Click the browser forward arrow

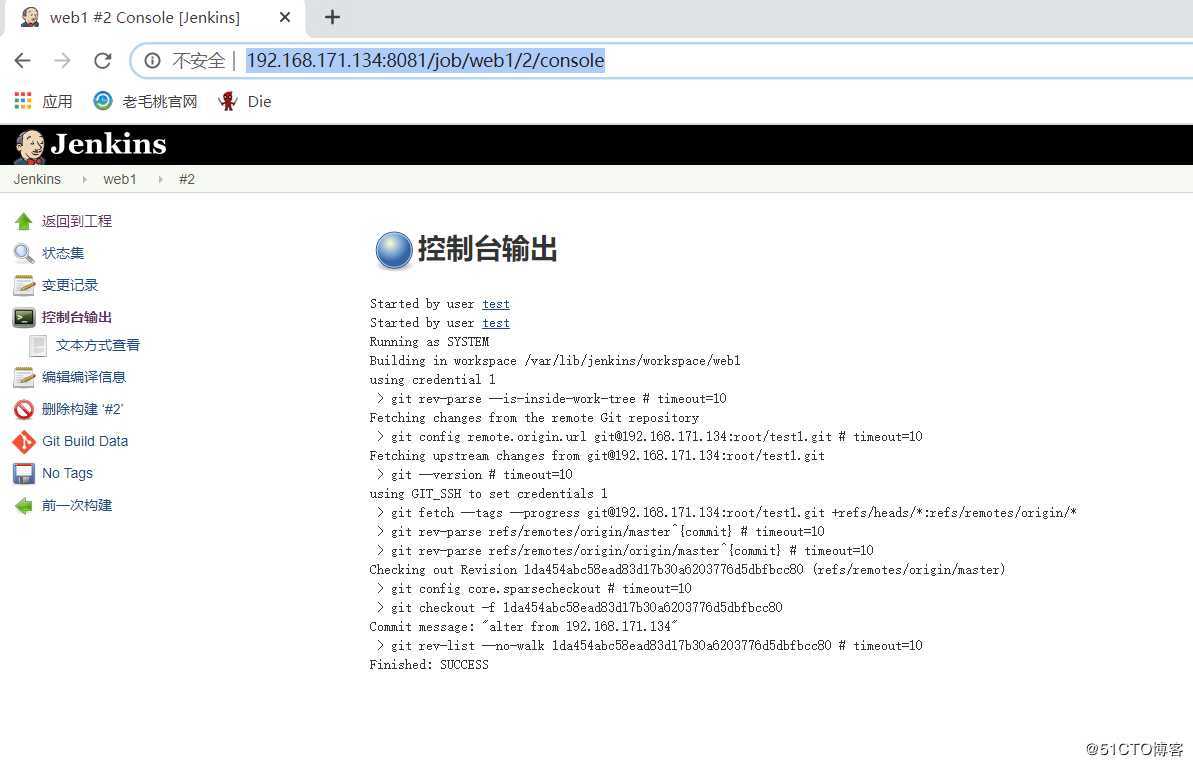pyautogui.click(x=62, y=60)
